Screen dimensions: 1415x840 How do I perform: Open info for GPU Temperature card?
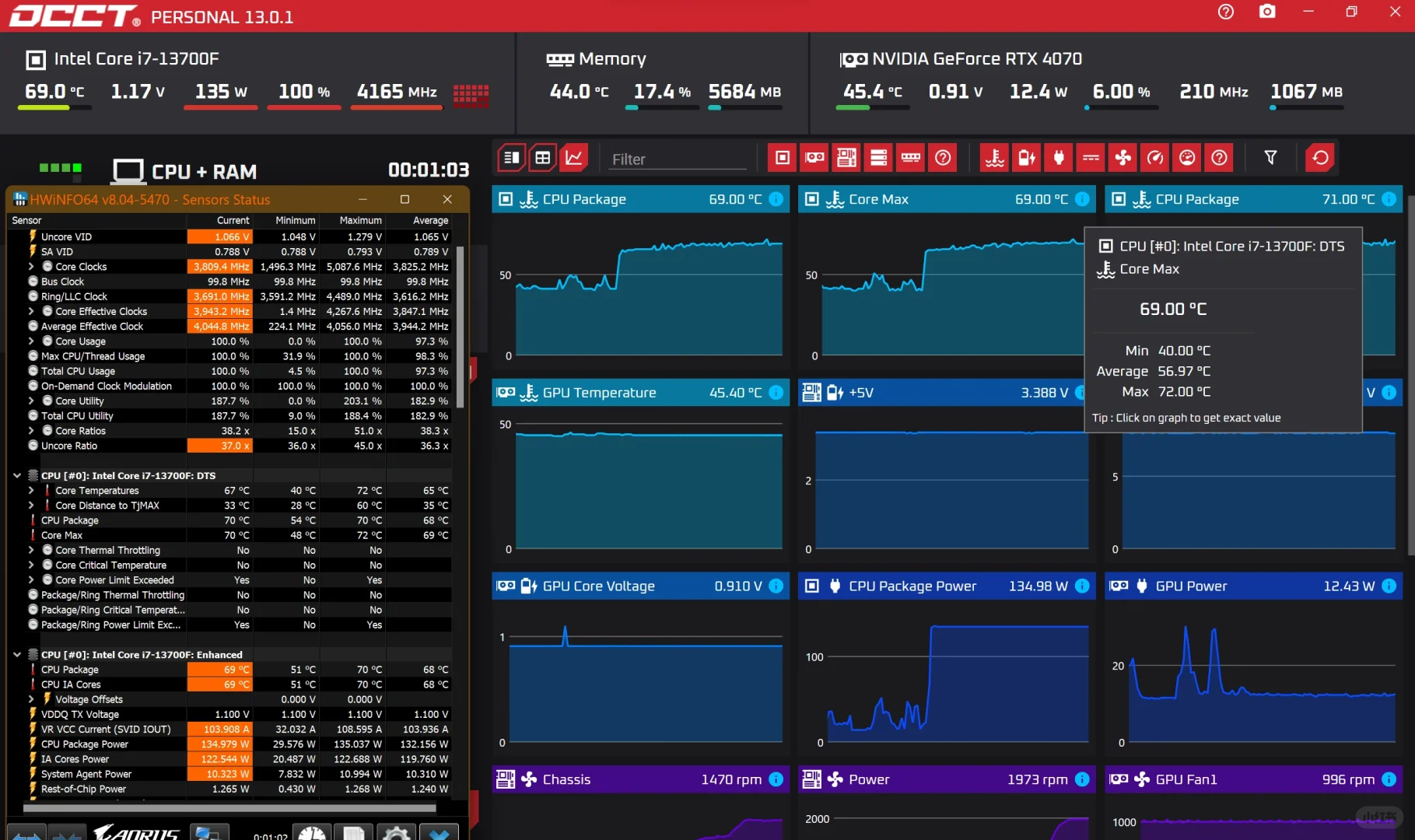776,393
